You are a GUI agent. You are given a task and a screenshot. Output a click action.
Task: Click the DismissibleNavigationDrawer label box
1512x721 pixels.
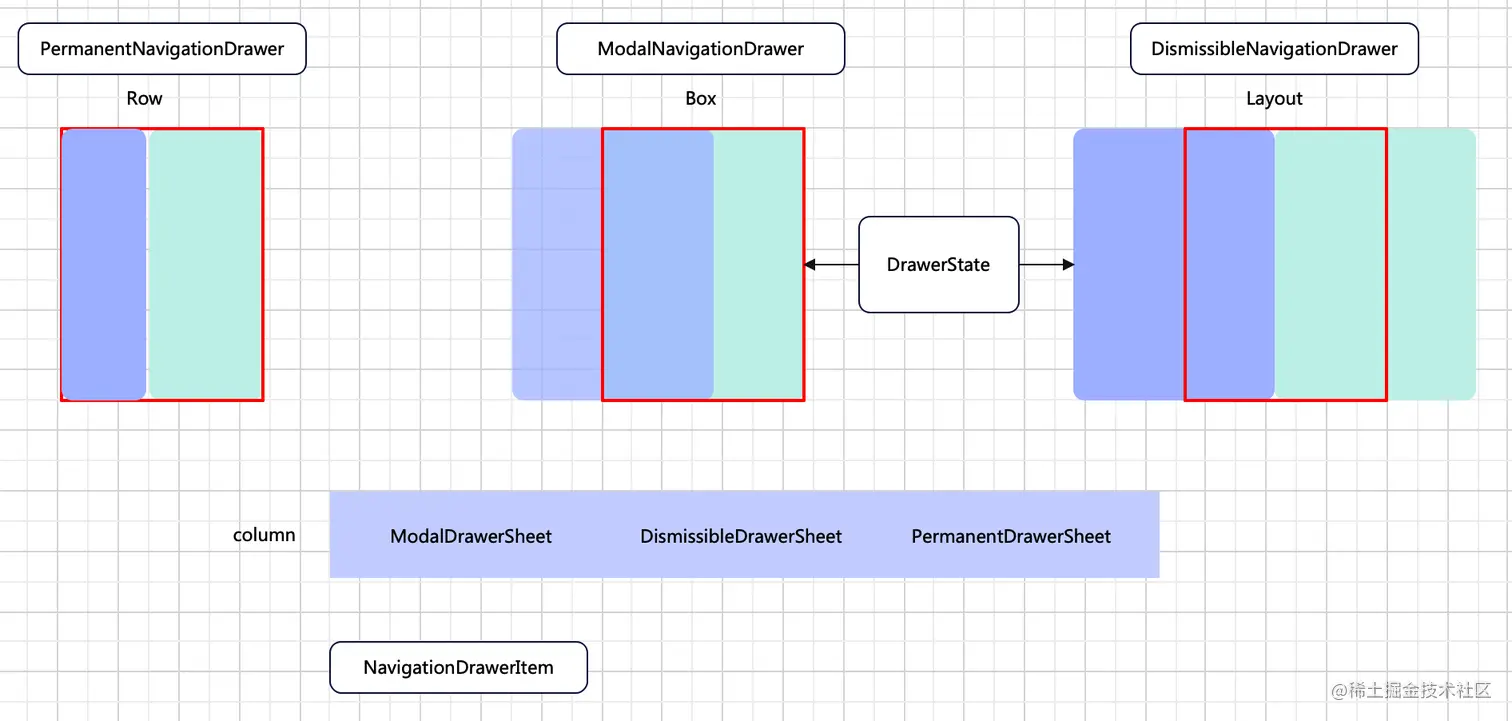click(x=1274, y=48)
